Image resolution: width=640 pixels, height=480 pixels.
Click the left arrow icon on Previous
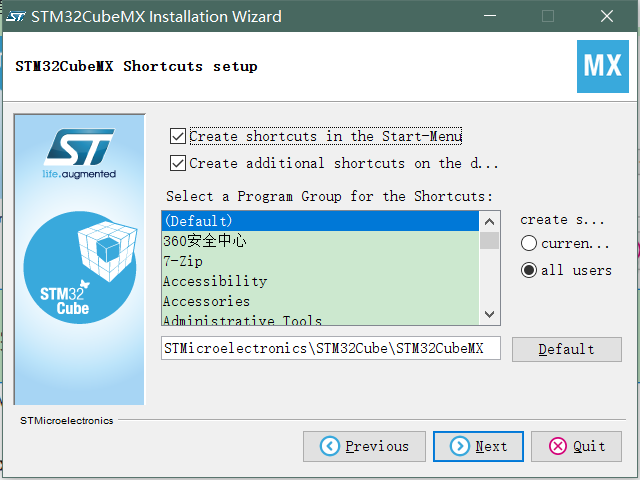(330, 446)
